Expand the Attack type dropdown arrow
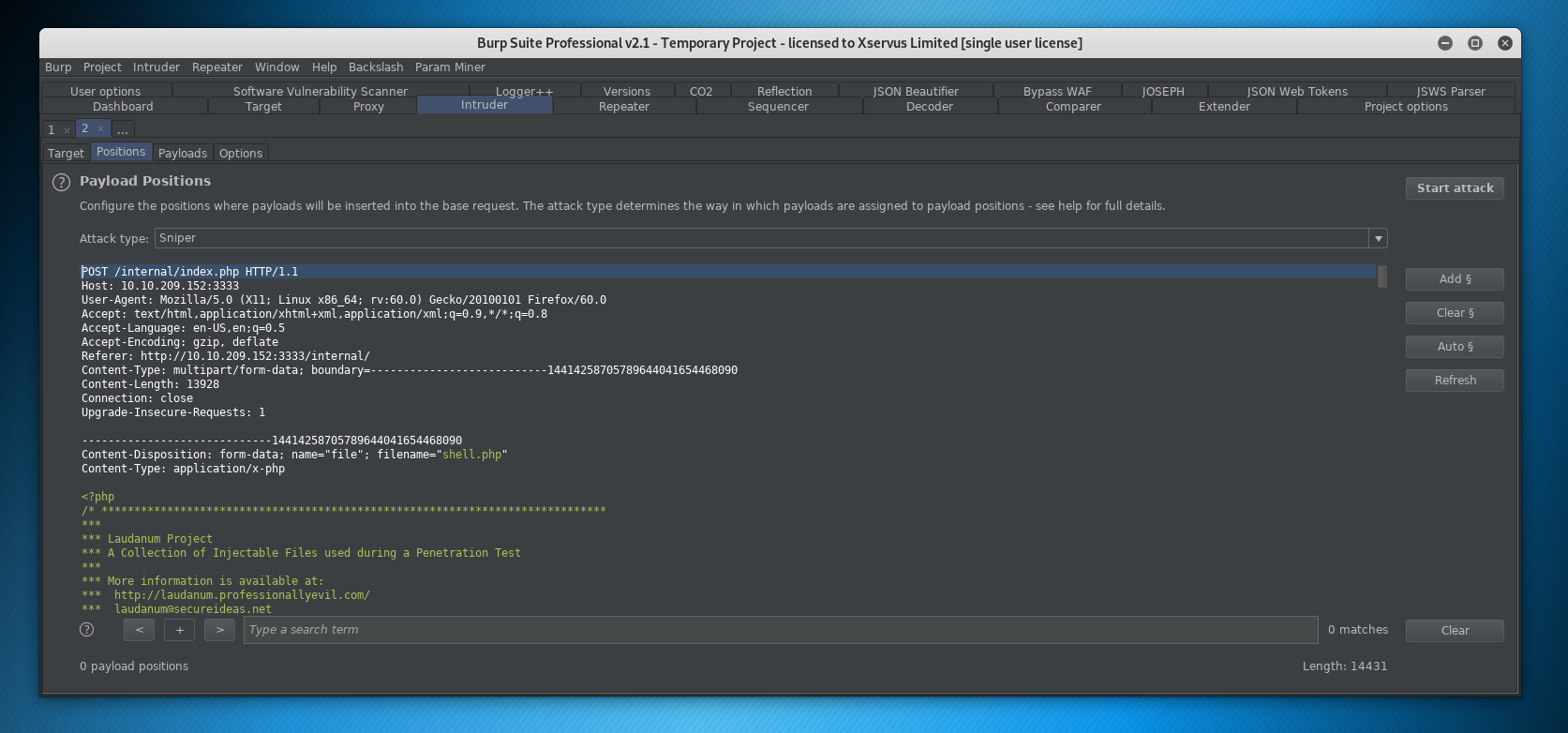The height and width of the screenshot is (733, 1568). 1378,238
